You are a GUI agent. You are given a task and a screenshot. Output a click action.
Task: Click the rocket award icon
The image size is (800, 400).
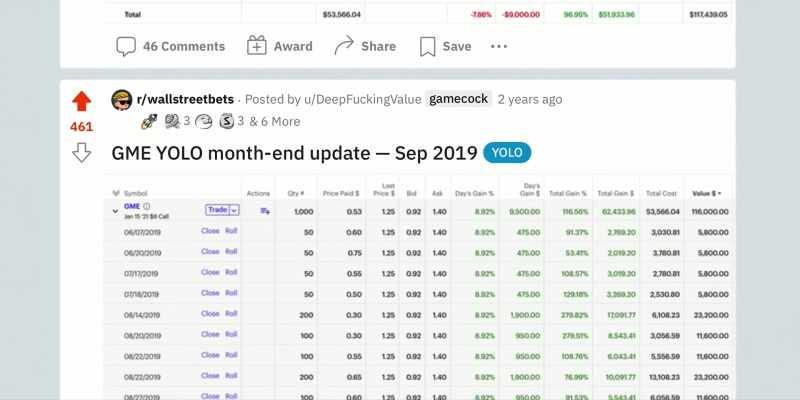149,121
